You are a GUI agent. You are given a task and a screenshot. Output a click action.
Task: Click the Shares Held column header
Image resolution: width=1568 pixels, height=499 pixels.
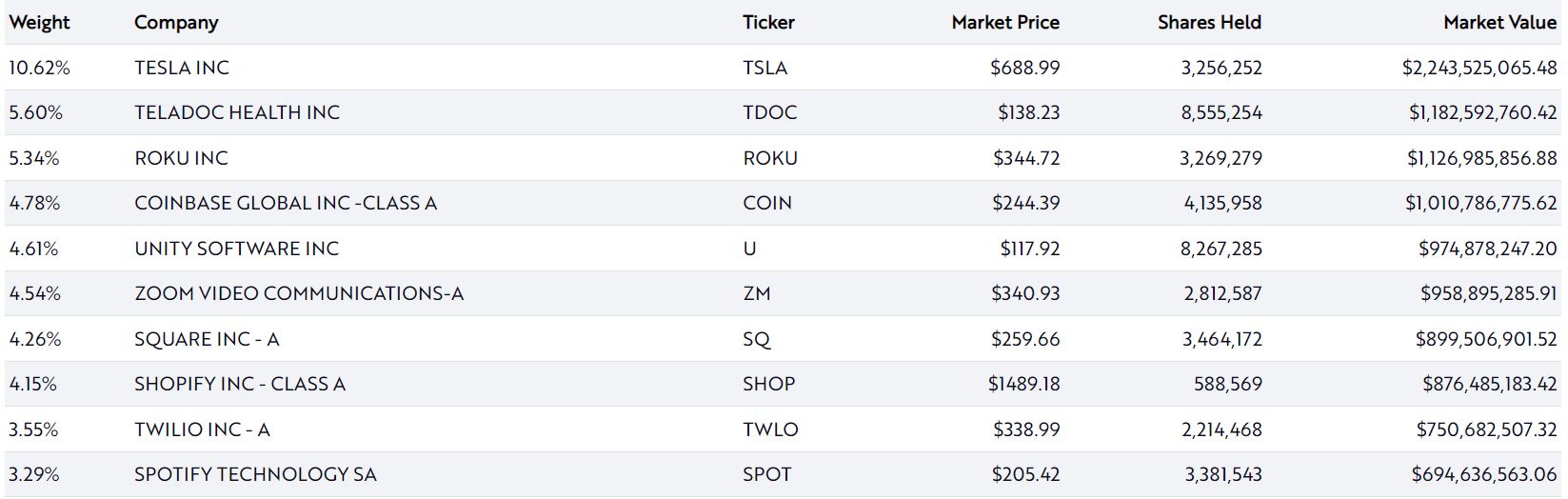tap(1209, 22)
